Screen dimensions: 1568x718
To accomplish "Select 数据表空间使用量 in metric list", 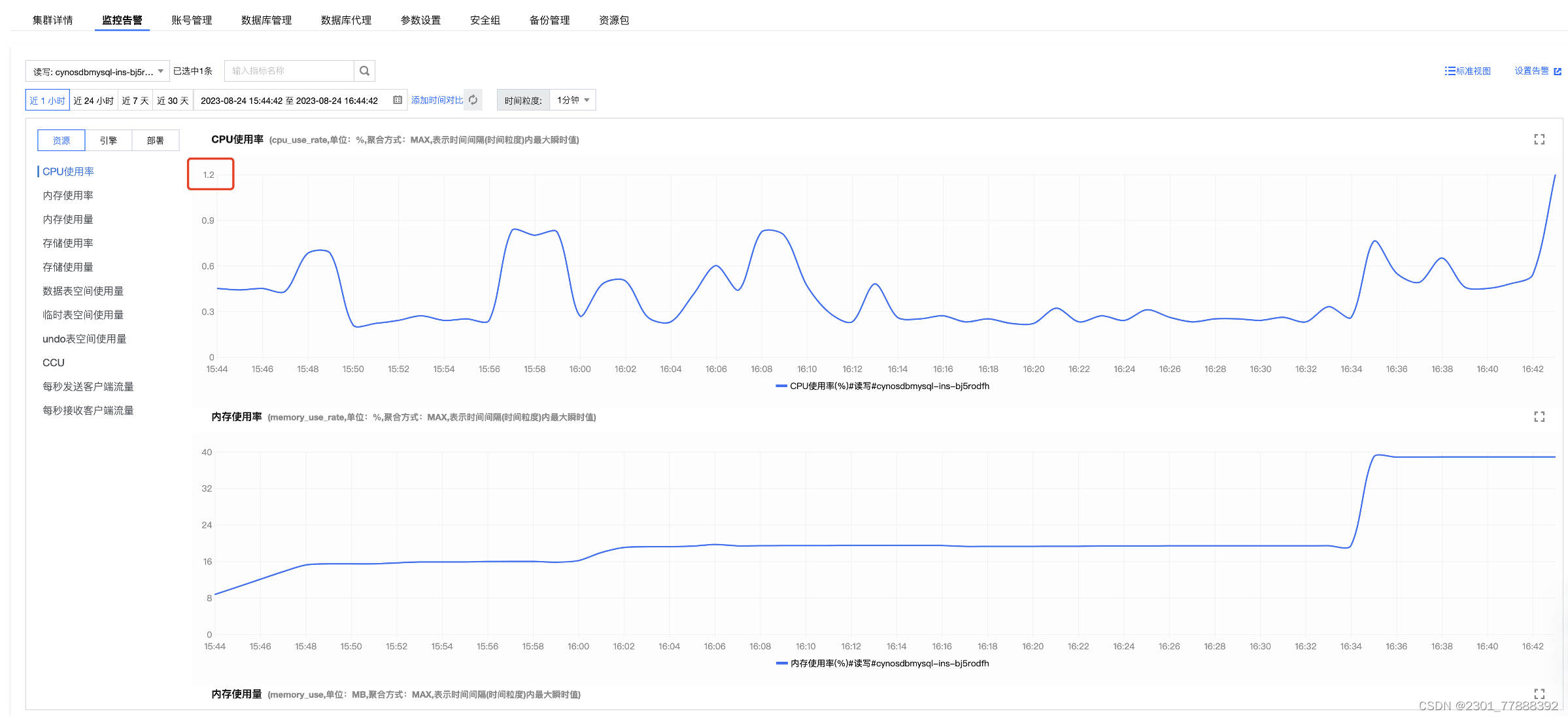I will [x=83, y=290].
